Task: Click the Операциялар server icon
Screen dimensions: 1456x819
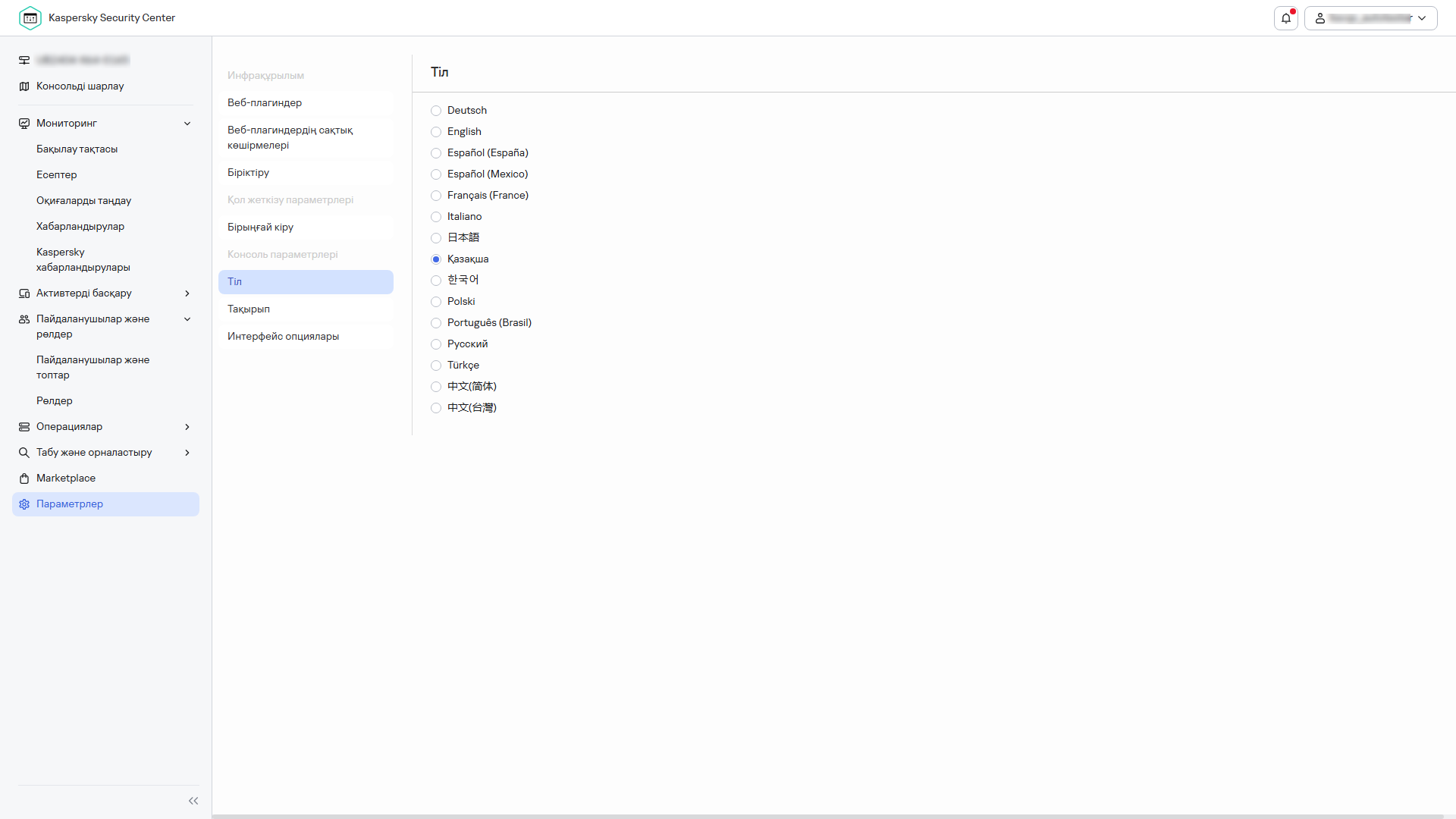Action: point(24,427)
